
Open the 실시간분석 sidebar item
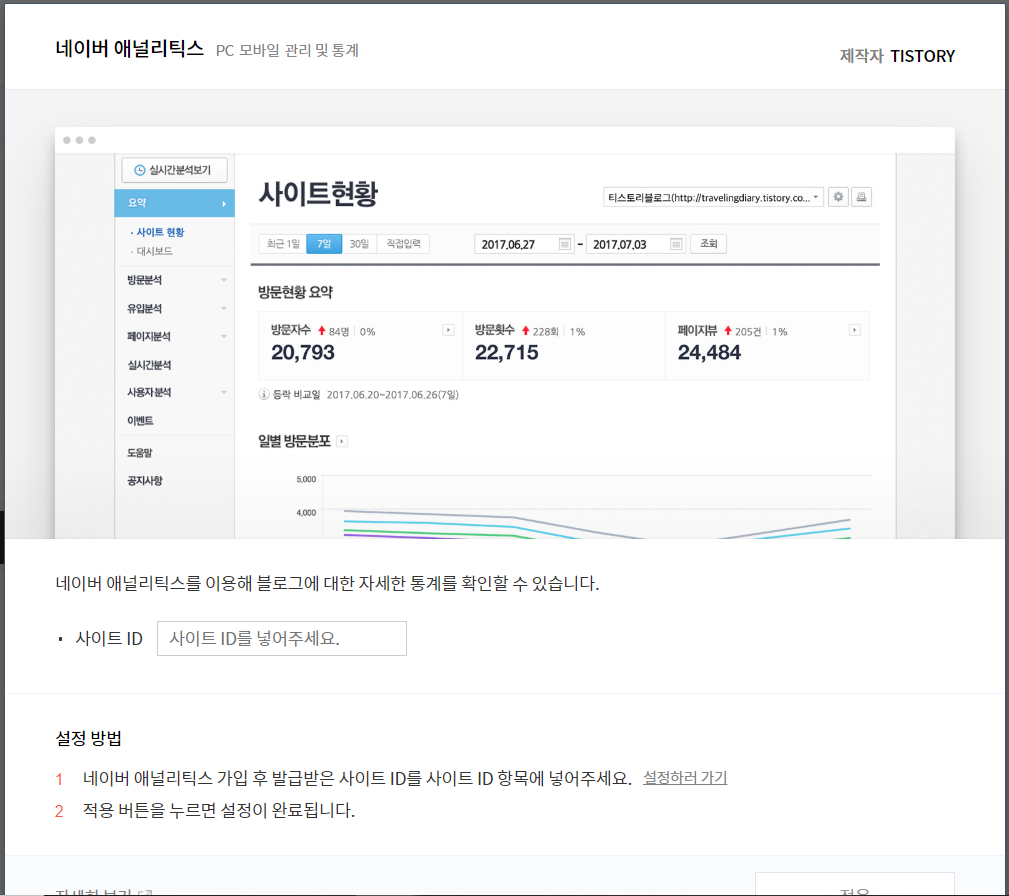pos(149,365)
